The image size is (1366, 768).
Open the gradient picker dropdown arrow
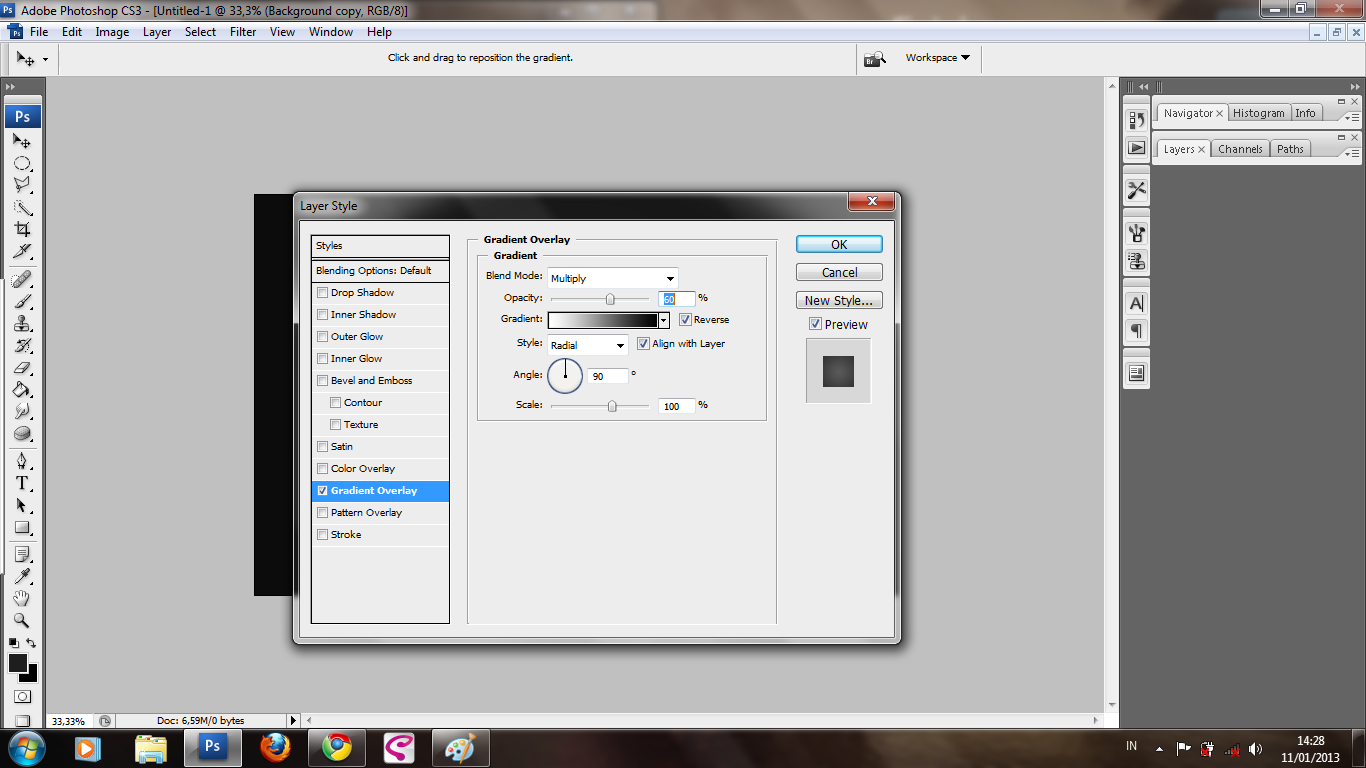coord(663,320)
